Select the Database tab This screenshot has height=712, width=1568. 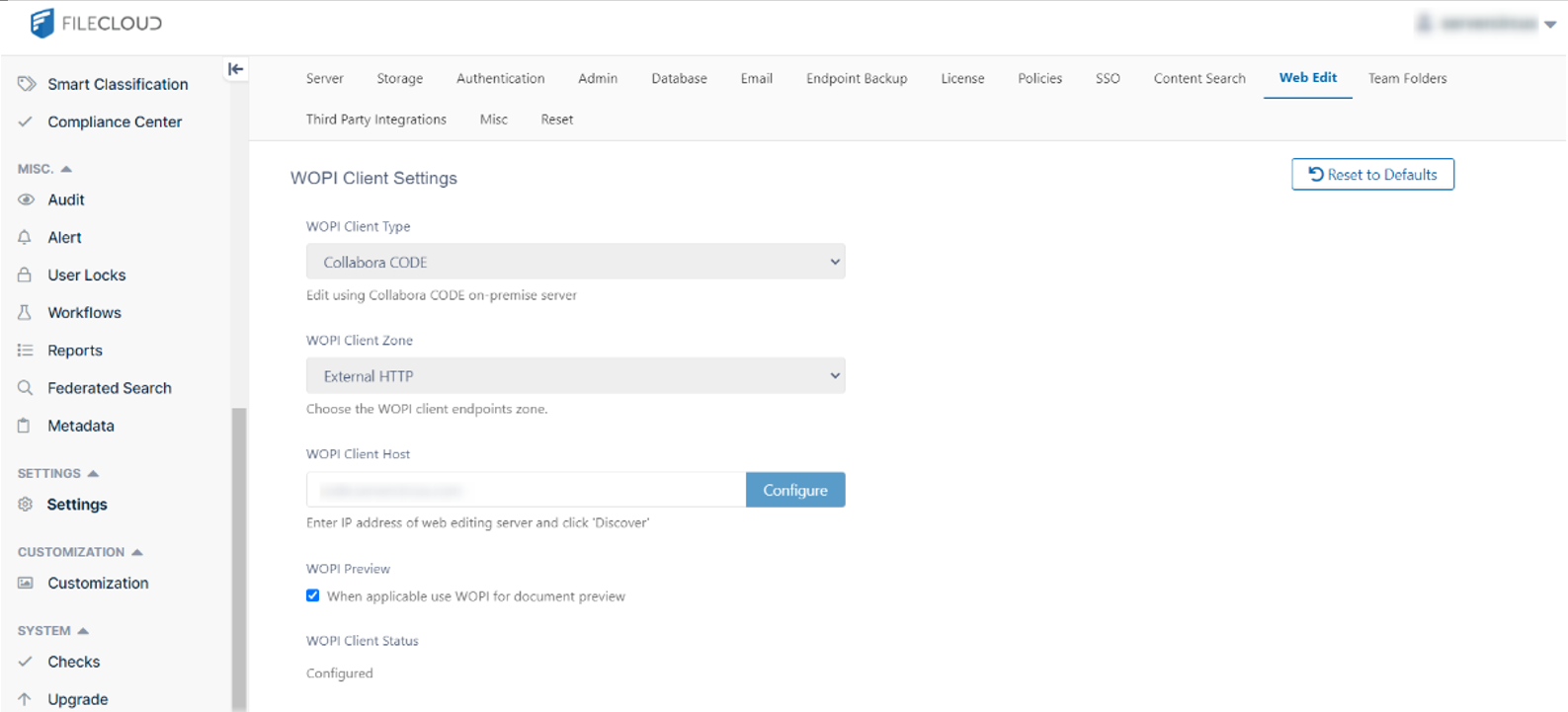click(x=679, y=78)
